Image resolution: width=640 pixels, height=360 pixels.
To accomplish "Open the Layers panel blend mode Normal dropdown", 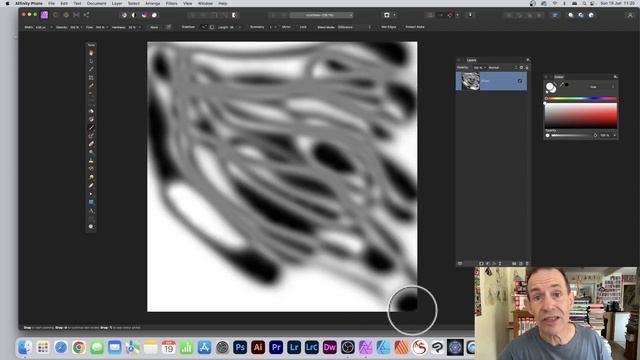I will pyautogui.click(x=502, y=68).
